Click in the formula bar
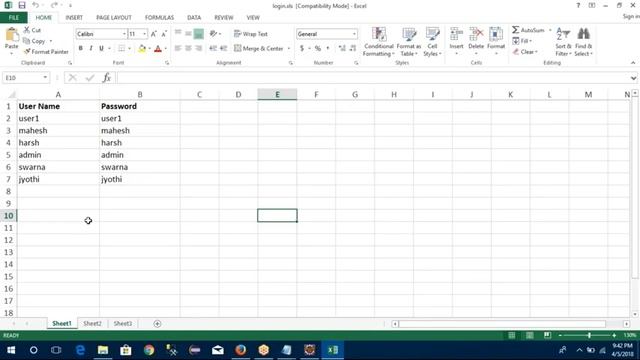Image resolution: width=640 pixels, height=360 pixels. (373, 78)
